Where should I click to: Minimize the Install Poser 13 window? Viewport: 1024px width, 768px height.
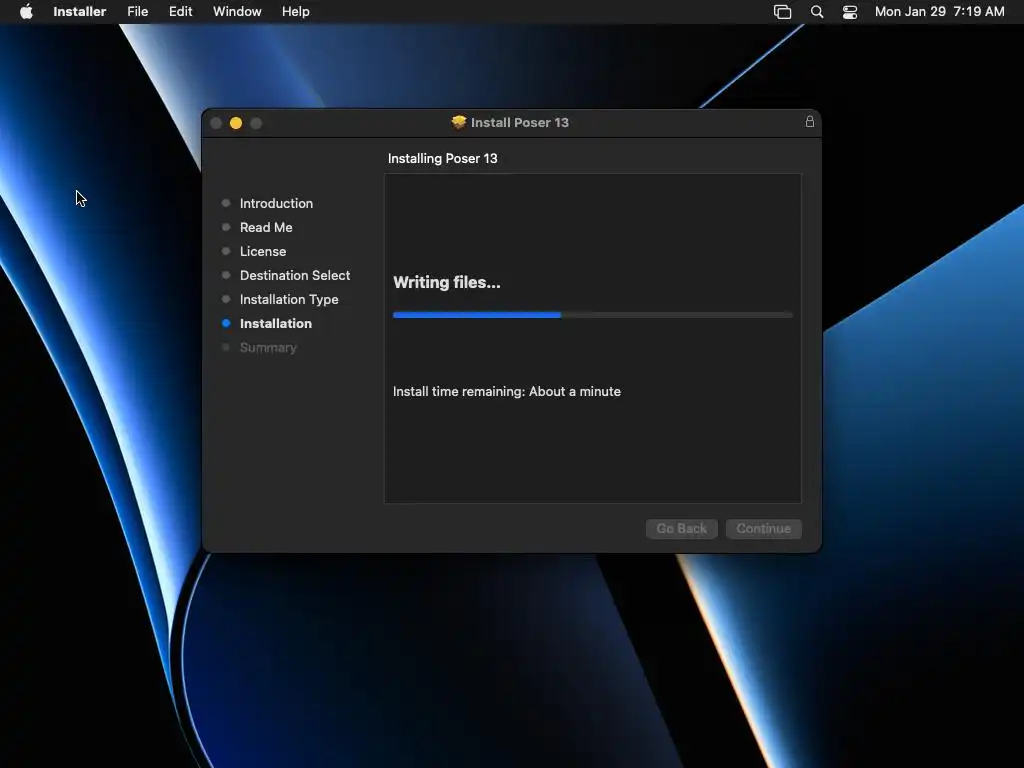pyautogui.click(x=236, y=123)
